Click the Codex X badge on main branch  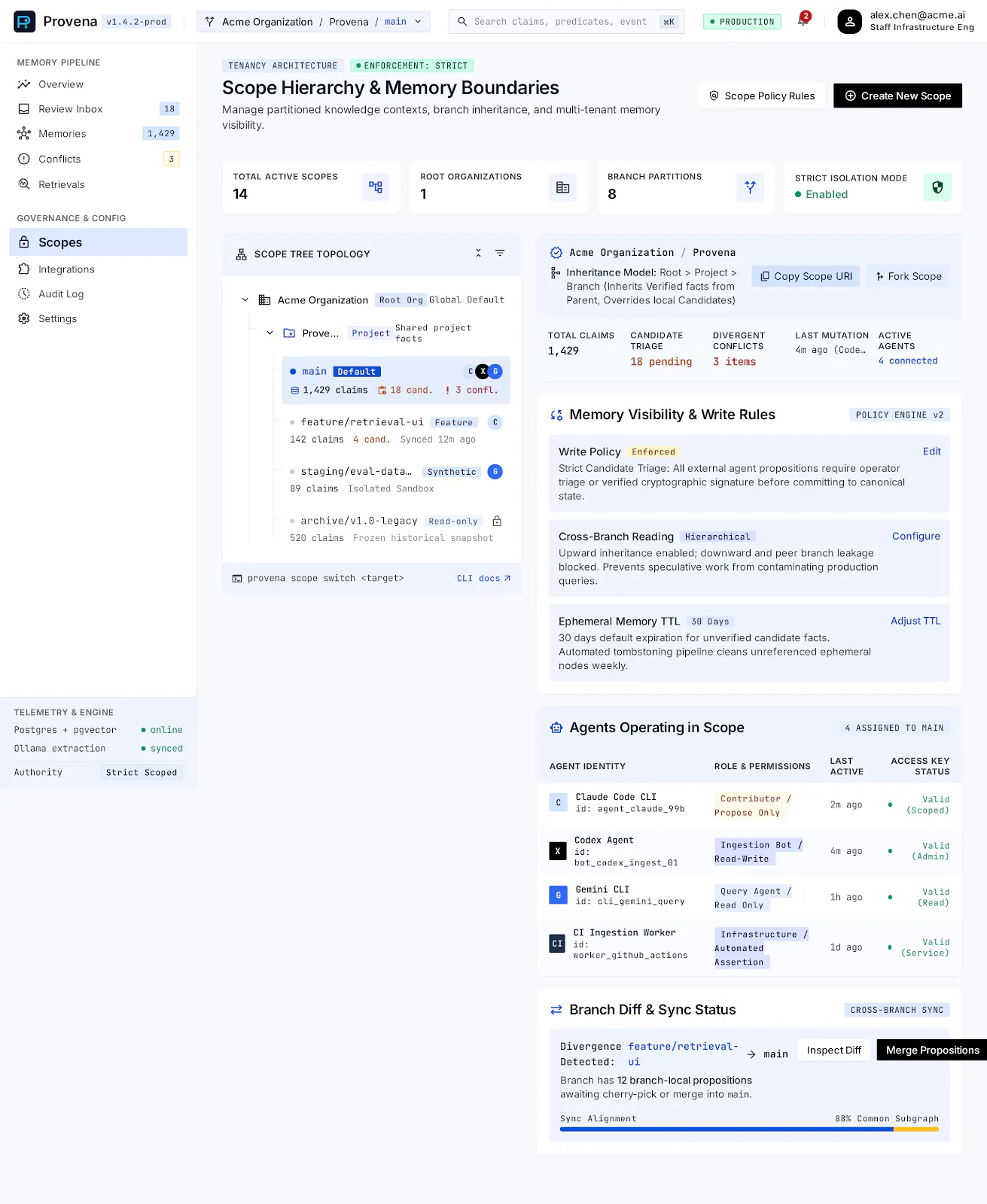pyautogui.click(x=483, y=371)
